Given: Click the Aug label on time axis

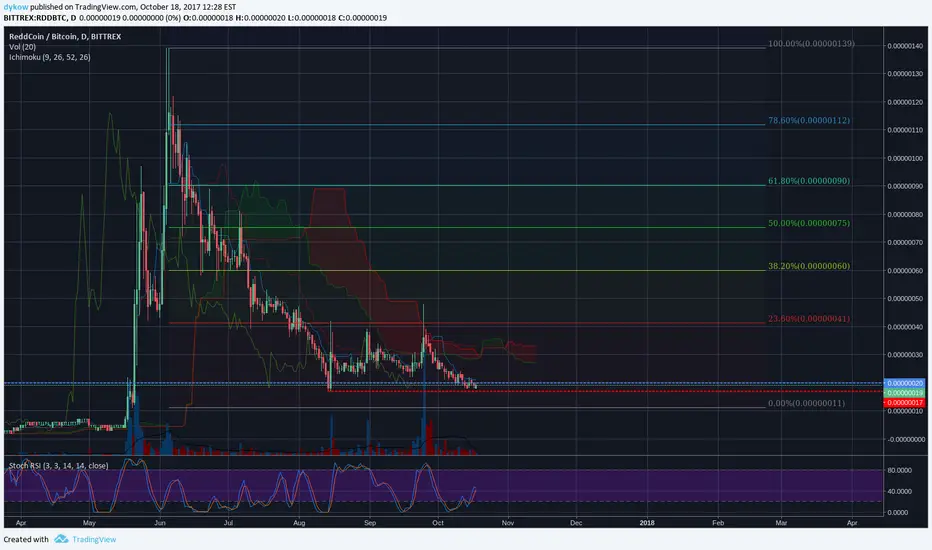Looking at the screenshot, I should tap(299, 523).
